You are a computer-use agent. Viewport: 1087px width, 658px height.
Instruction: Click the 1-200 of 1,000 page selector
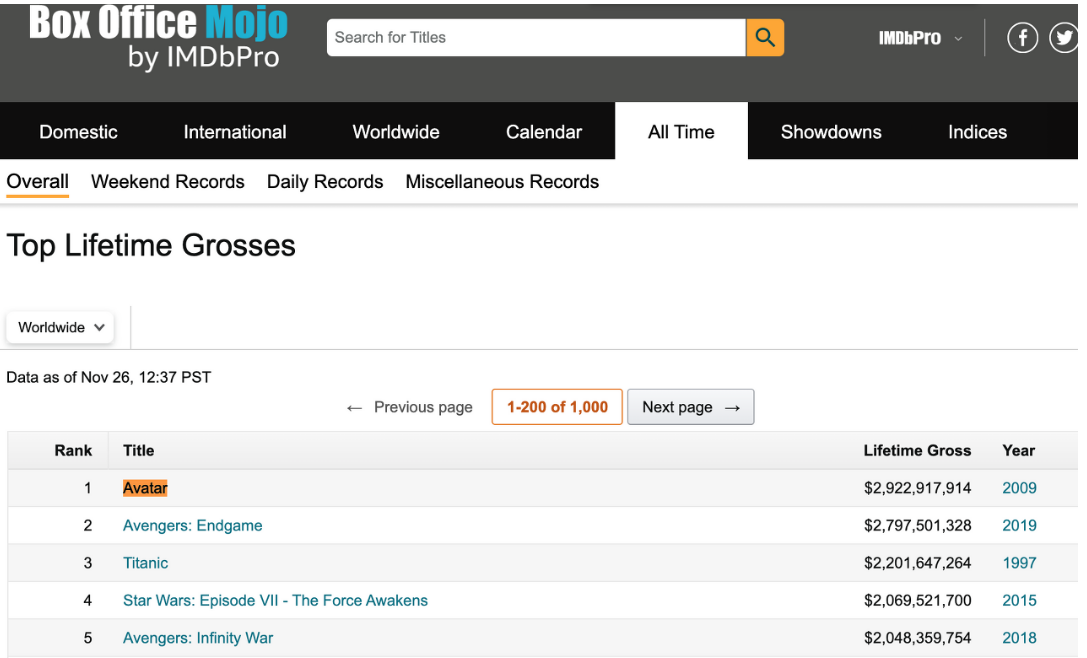[x=557, y=407]
